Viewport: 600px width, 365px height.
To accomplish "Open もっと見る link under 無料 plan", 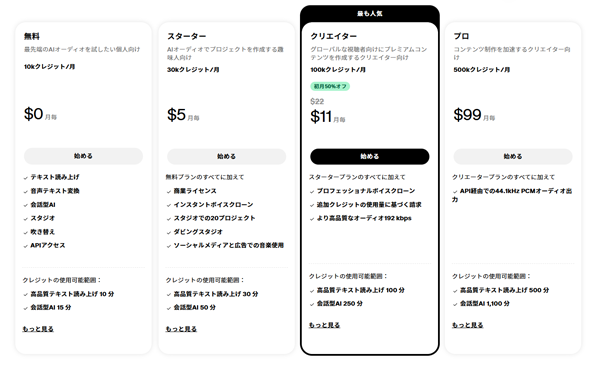I will [x=38, y=329].
